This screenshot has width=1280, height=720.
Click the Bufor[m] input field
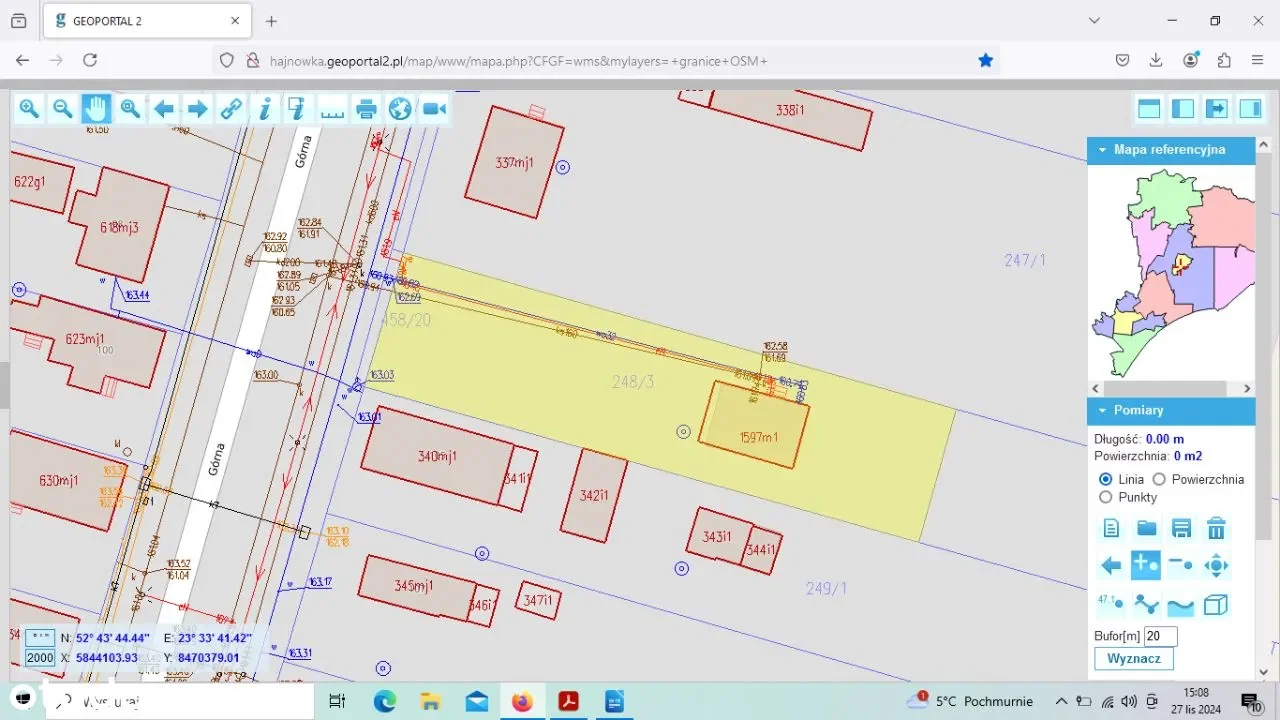tap(1160, 636)
